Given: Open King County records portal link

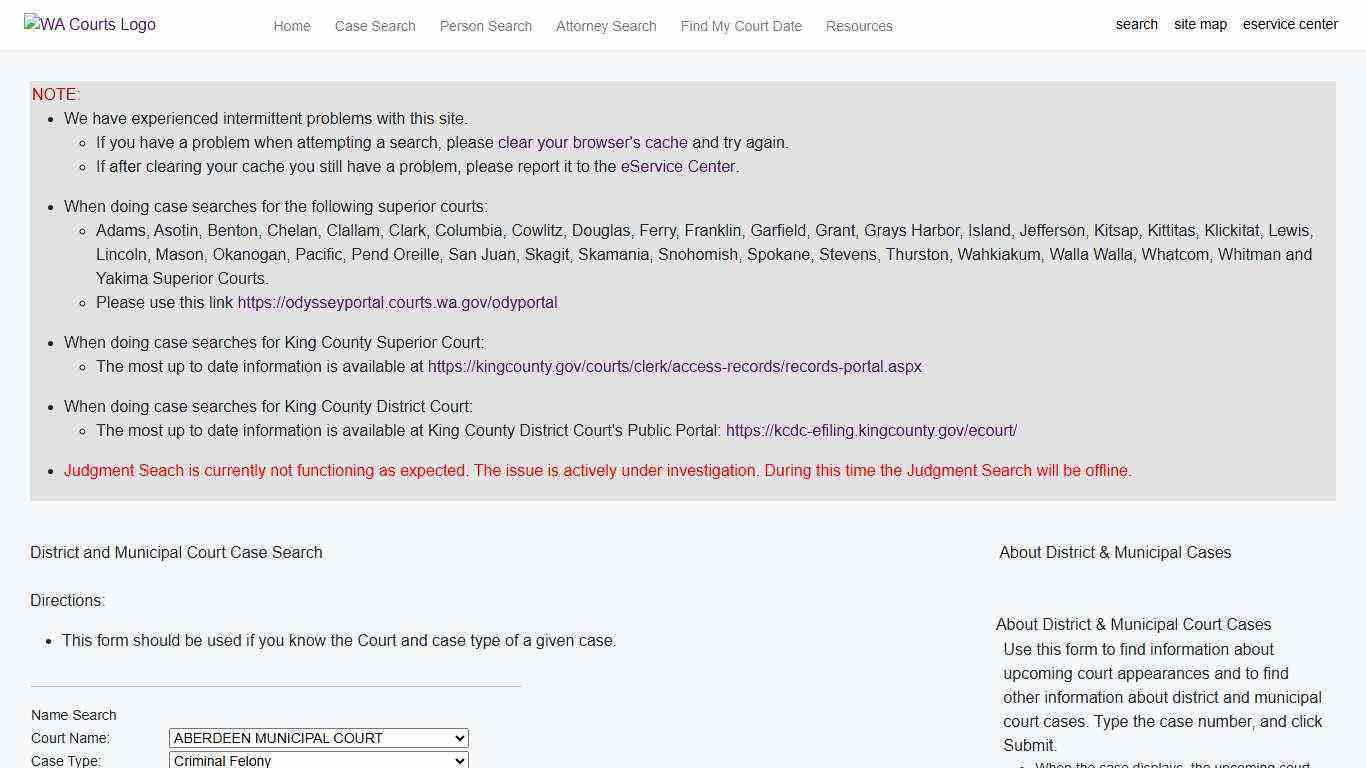Looking at the screenshot, I should click(x=675, y=366).
